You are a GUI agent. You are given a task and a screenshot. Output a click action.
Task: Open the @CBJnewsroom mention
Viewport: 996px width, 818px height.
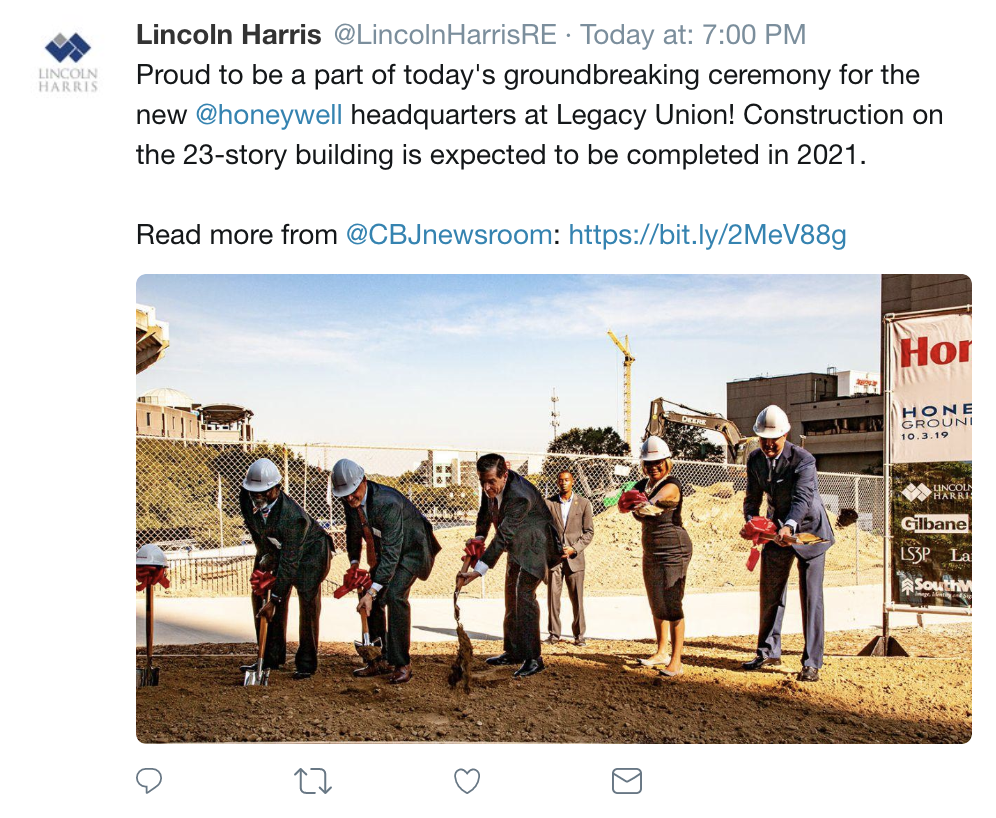click(449, 235)
